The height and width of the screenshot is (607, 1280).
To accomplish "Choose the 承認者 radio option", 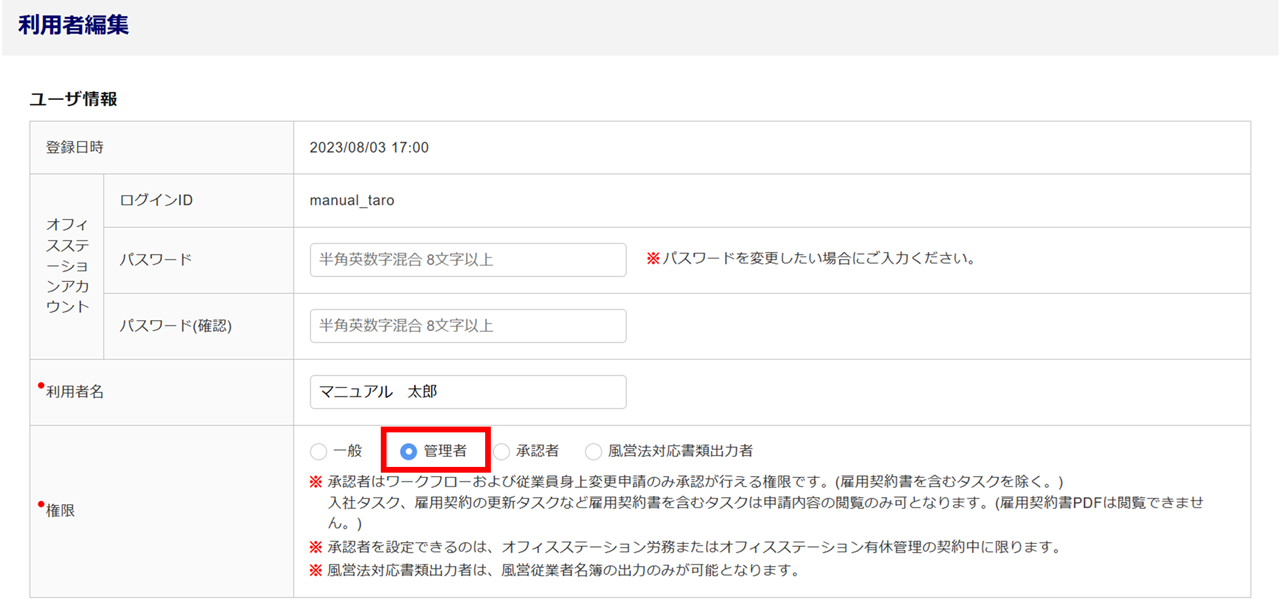I will click(502, 451).
